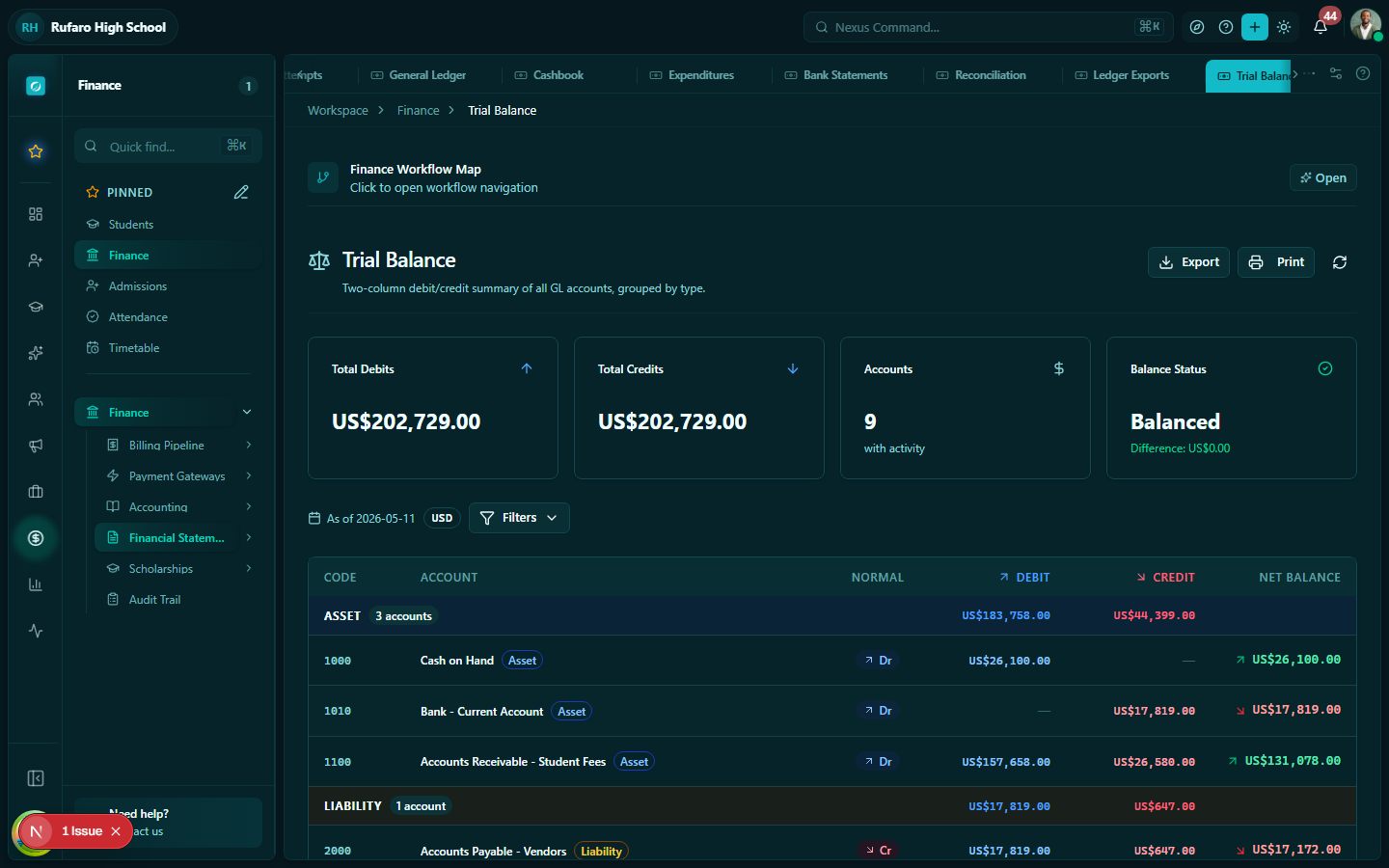Screen dimensions: 1389x868
Task: Open the Filters dropdown
Action: [x=519, y=518]
